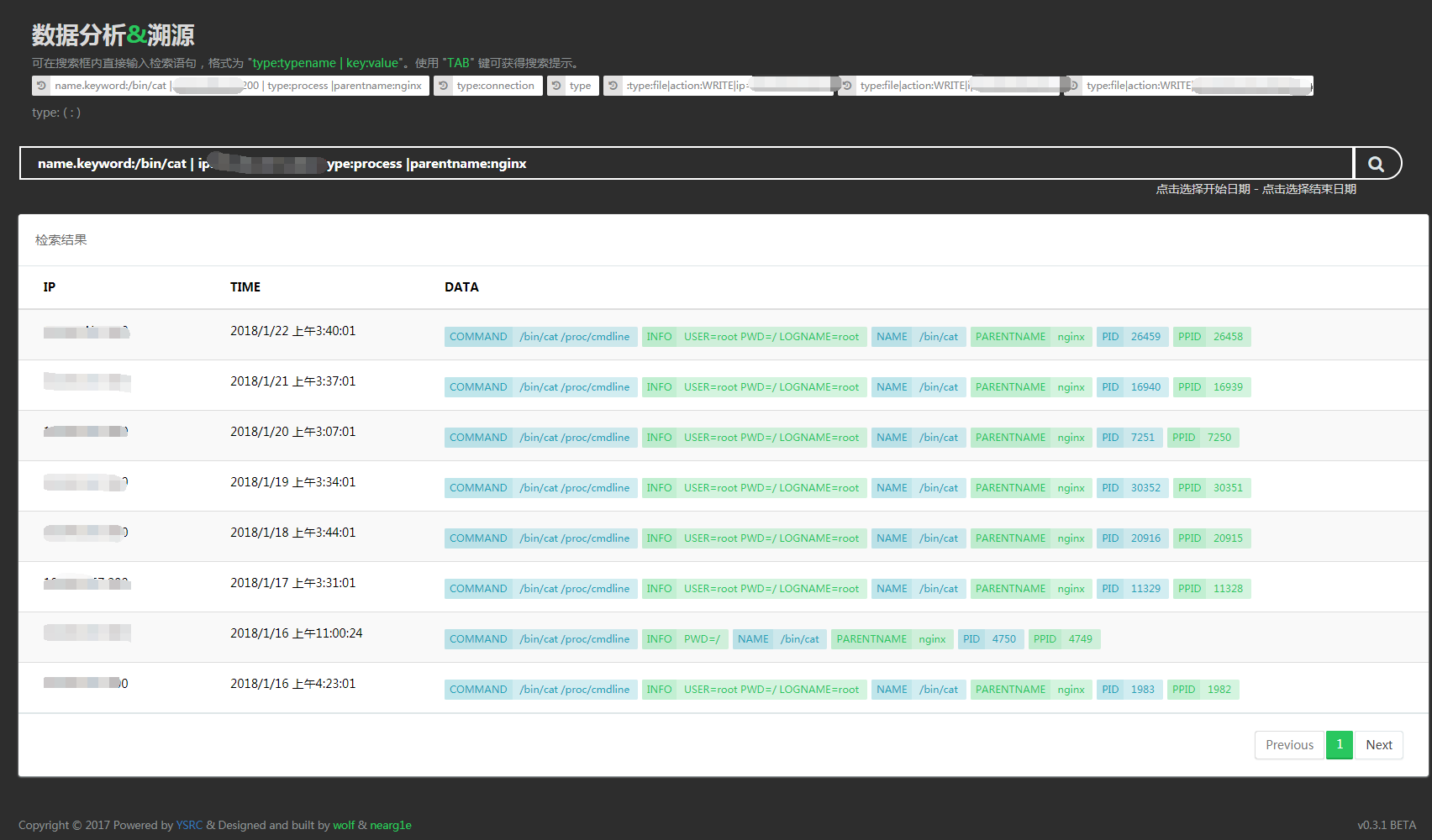Click the DATA column header

click(x=461, y=287)
